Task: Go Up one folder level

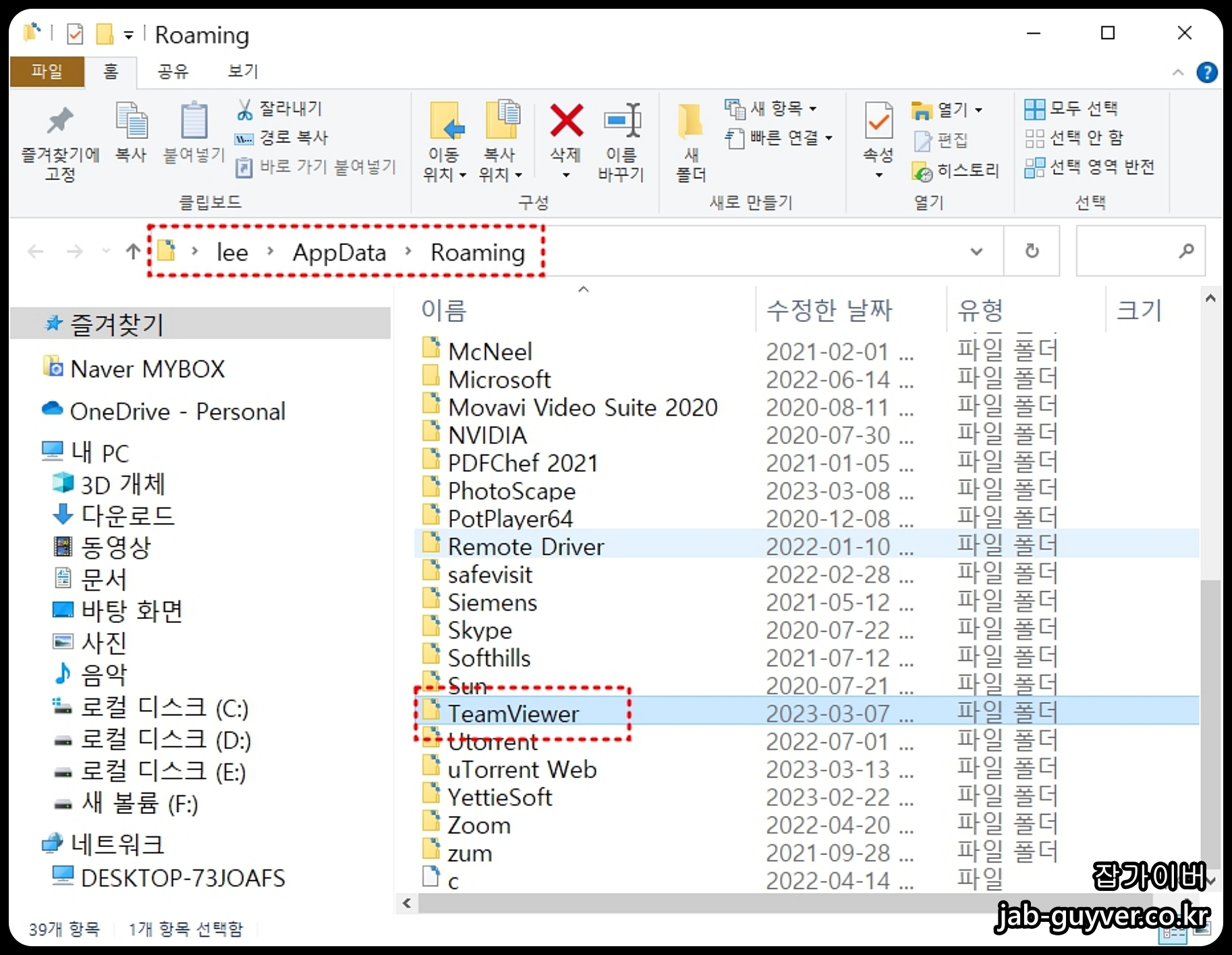Action: pos(133,252)
